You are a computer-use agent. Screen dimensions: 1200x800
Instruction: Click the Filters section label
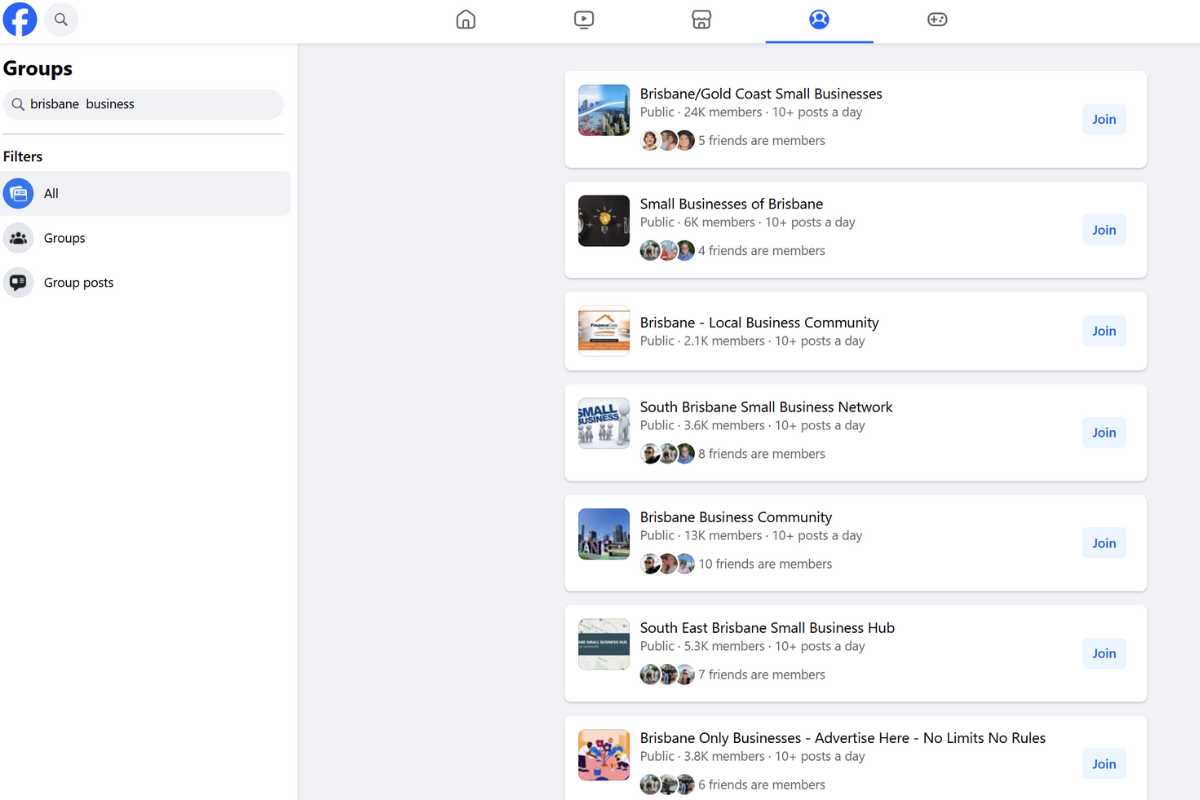(x=23, y=157)
